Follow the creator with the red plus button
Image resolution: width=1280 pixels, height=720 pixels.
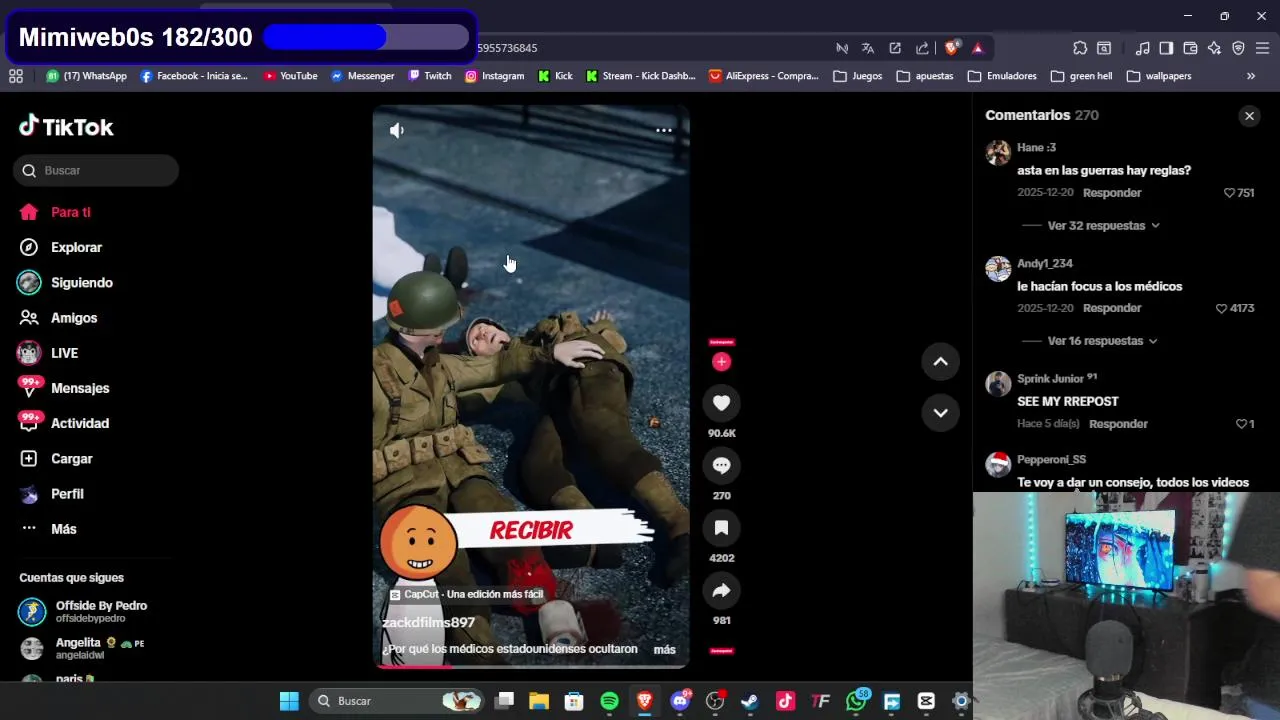point(721,362)
